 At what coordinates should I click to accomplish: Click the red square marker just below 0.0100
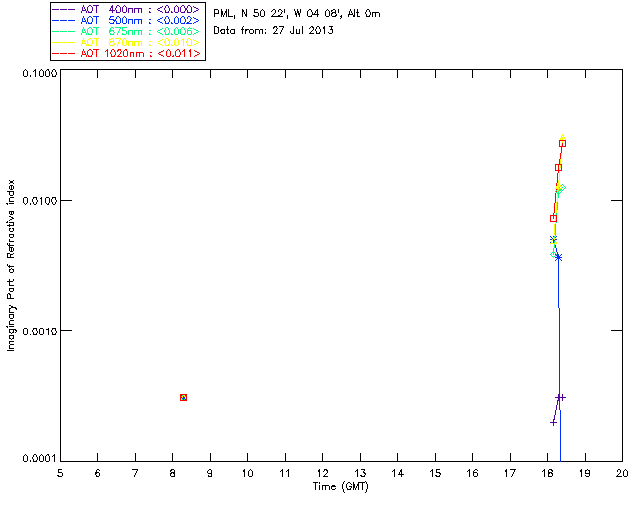point(553,218)
